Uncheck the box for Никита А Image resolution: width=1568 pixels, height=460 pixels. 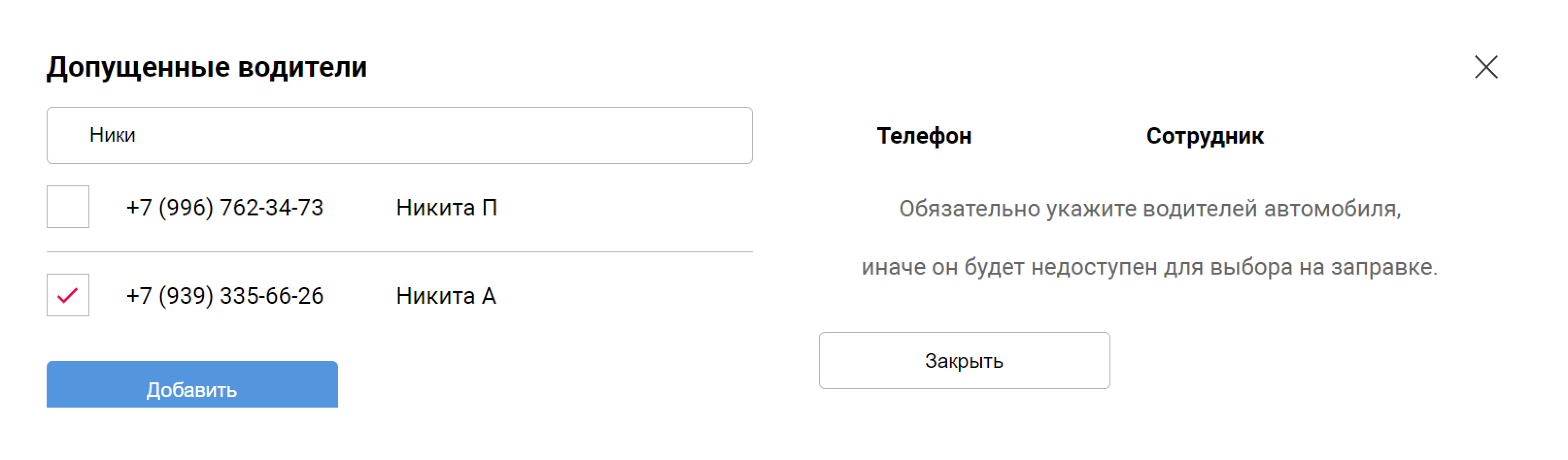click(x=68, y=296)
